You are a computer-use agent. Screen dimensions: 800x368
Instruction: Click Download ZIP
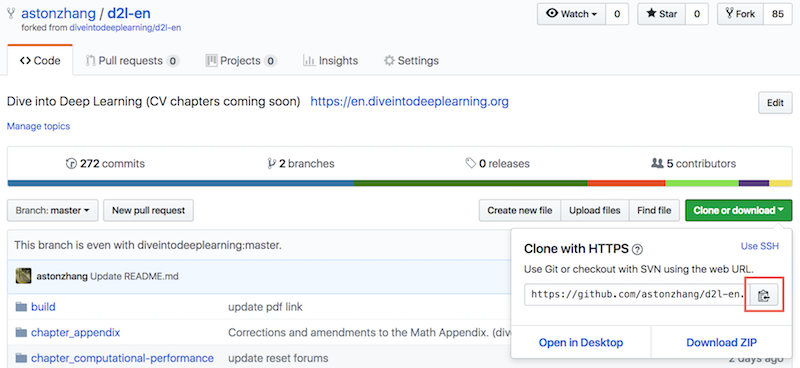click(721, 342)
